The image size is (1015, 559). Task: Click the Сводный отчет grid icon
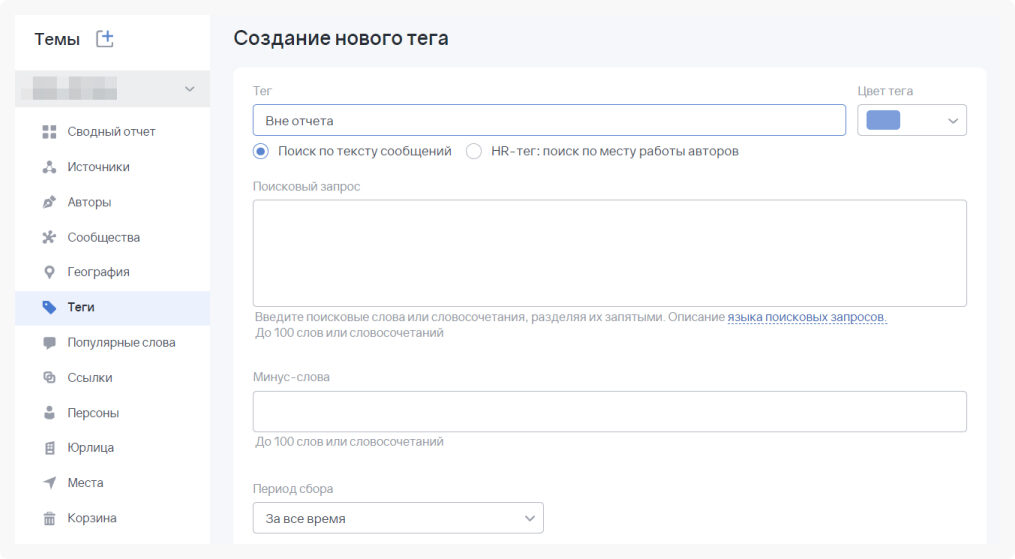point(49,132)
